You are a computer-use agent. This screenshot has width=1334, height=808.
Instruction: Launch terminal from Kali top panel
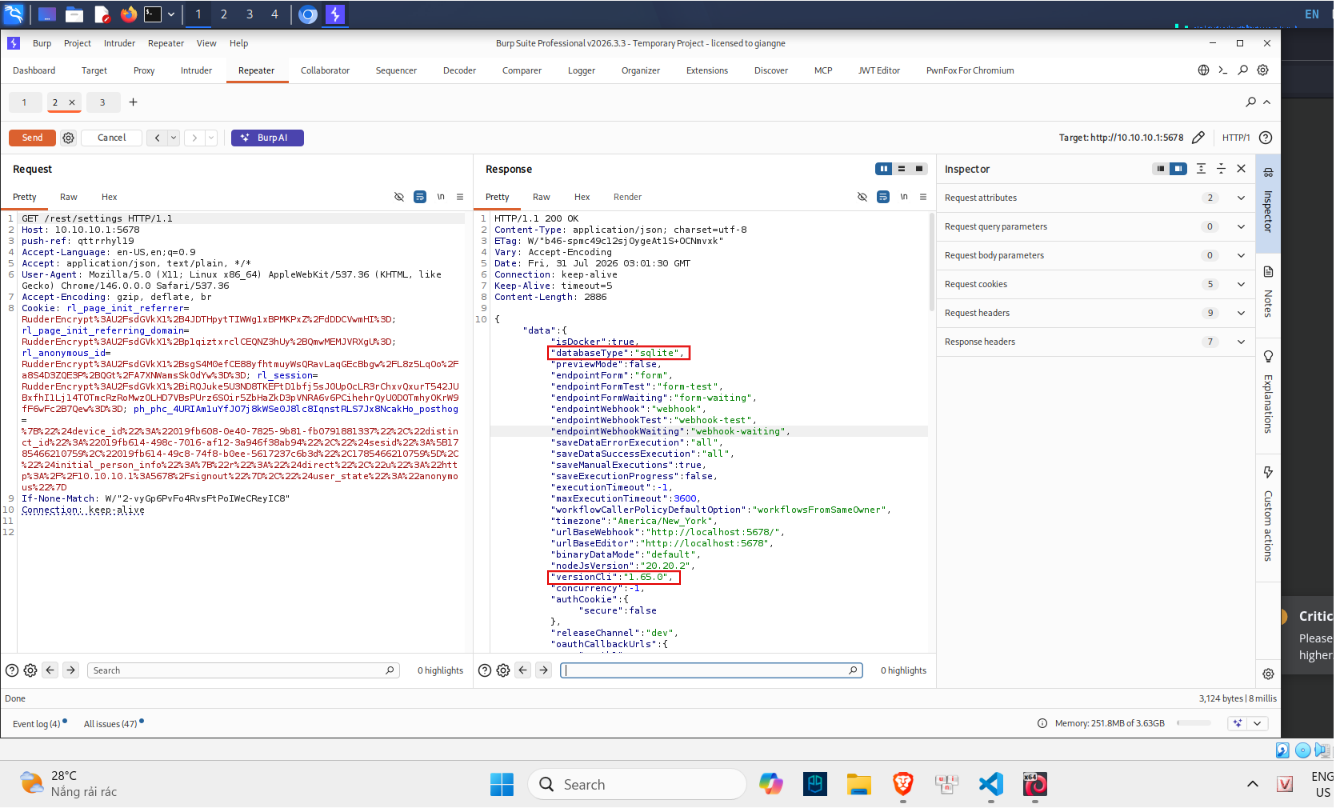click(153, 14)
